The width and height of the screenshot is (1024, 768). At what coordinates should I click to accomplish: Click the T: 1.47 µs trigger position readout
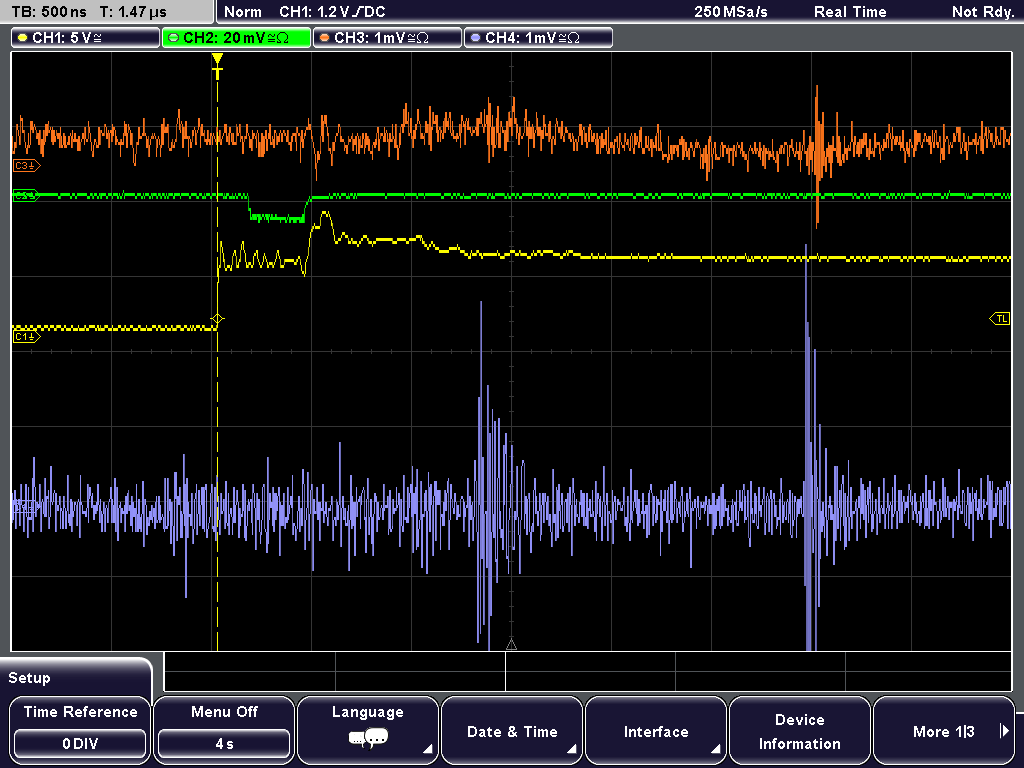(133, 12)
